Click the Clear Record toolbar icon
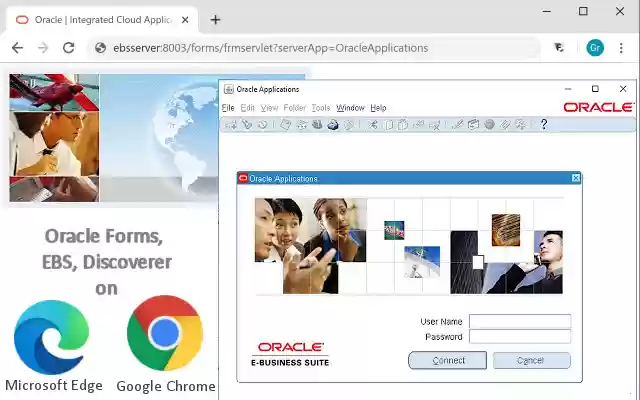 point(418,124)
